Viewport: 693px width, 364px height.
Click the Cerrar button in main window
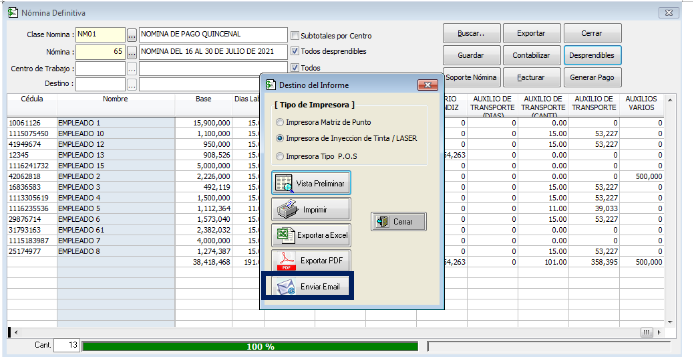click(592, 33)
